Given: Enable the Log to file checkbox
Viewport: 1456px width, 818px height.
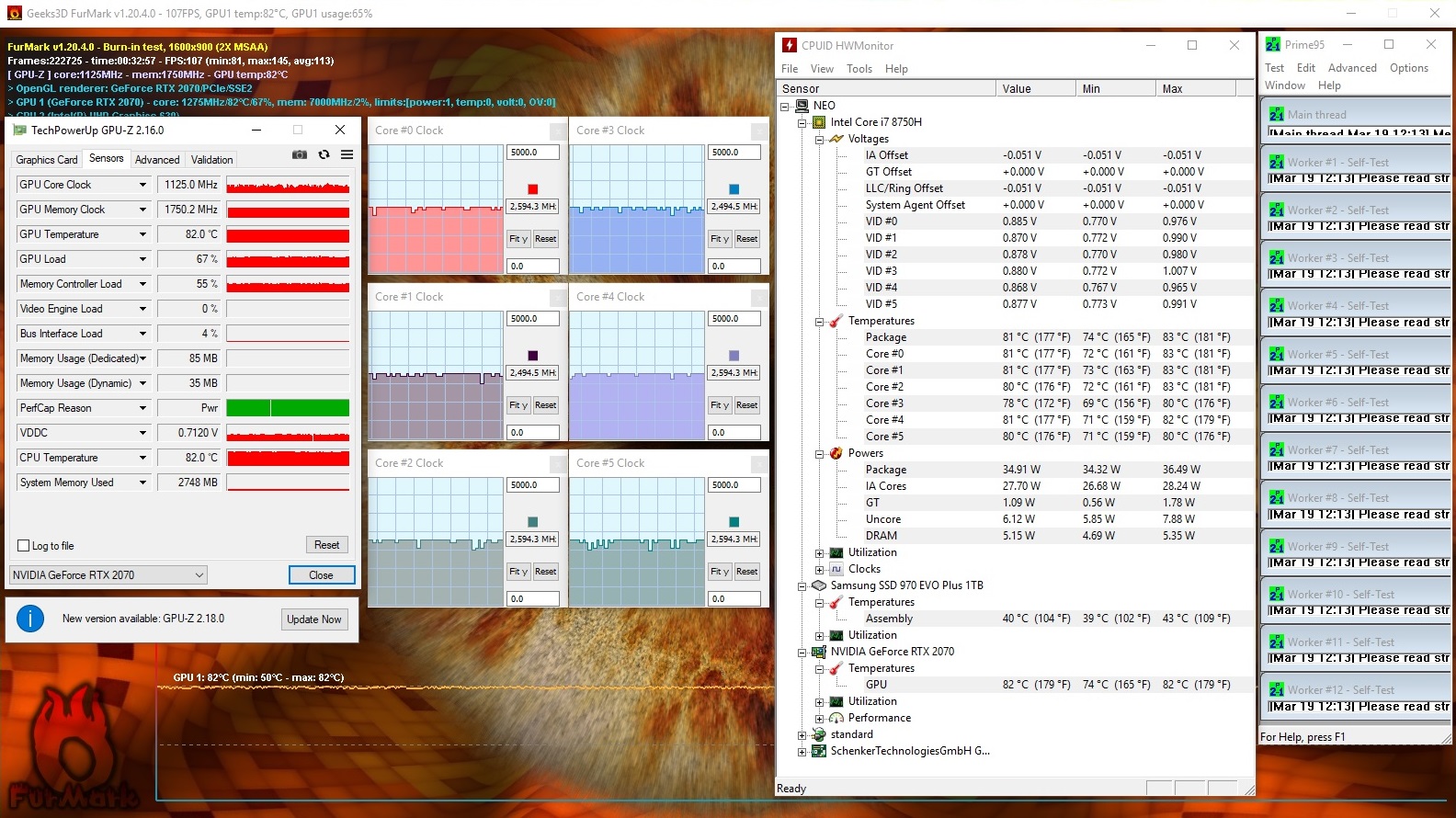Looking at the screenshot, I should tap(24, 546).
